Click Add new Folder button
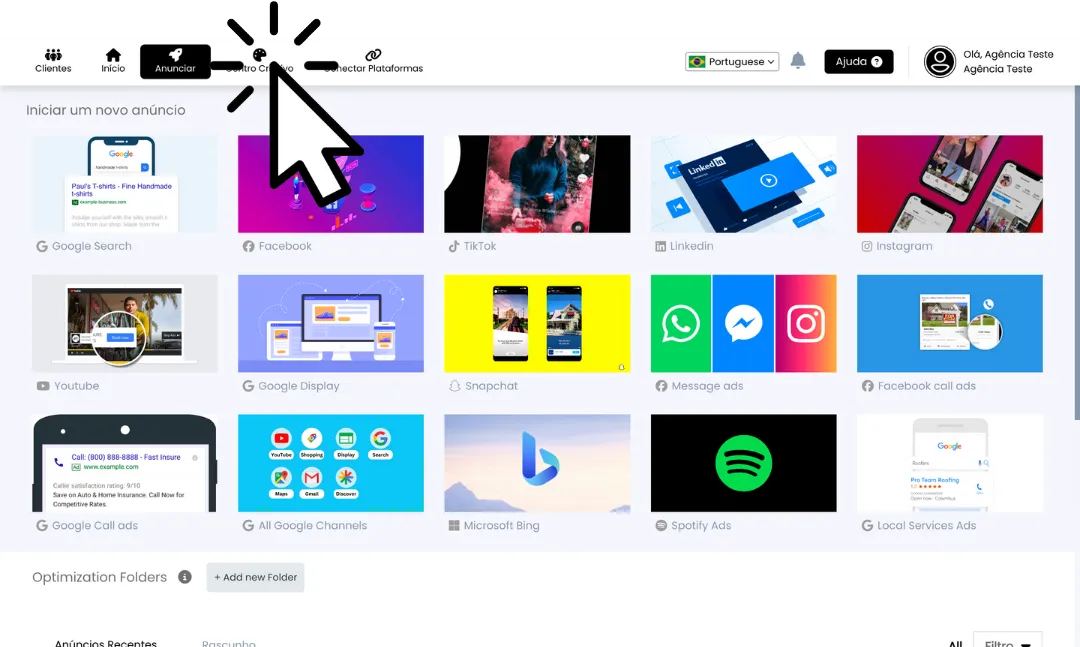Screen dimensions: 1080x647 point(256,577)
